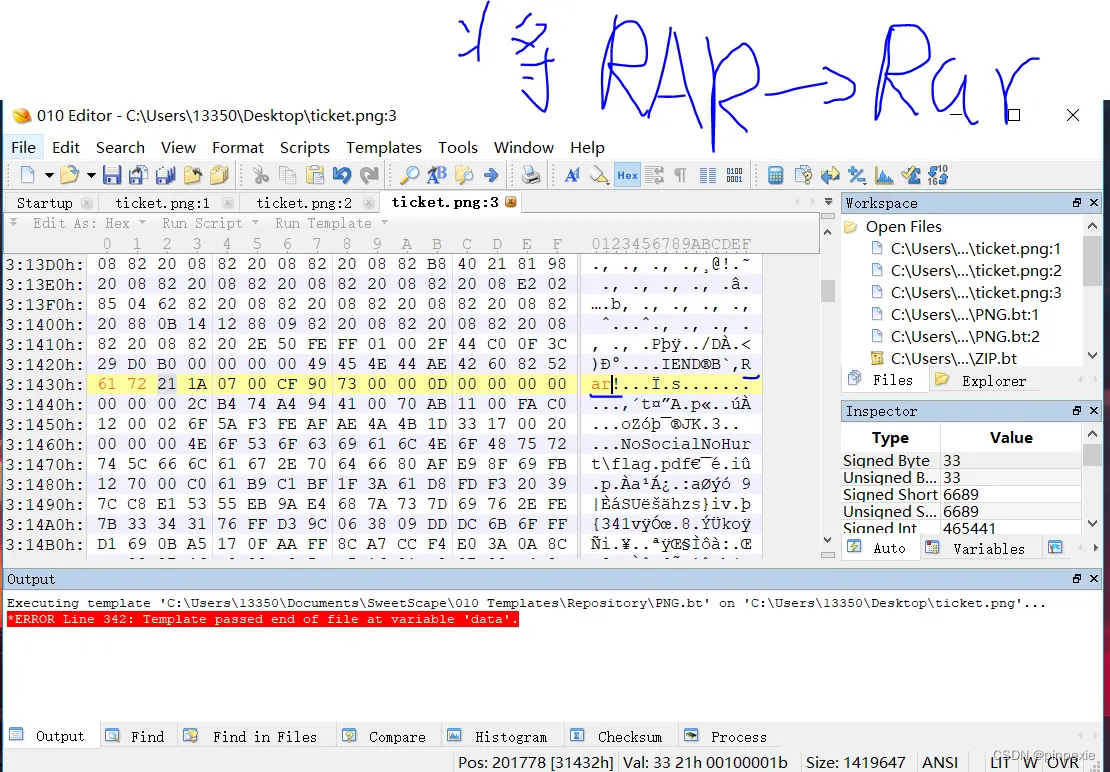Toggle the Hex editing mode button

click(627, 174)
